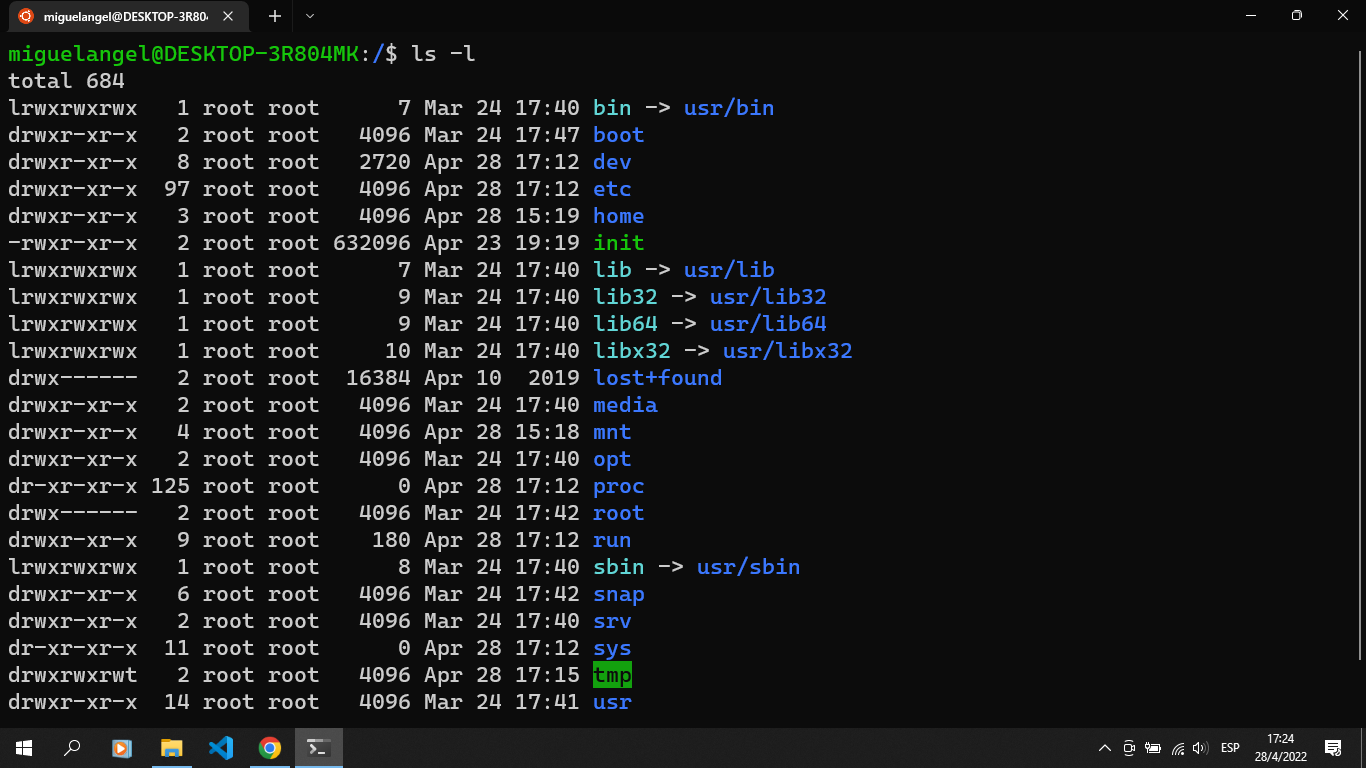Image resolution: width=1366 pixels, height=768 pixels.
Task: Open Windows Search from the taskbar
Action: pyautogui.click(x=71, y=747)
